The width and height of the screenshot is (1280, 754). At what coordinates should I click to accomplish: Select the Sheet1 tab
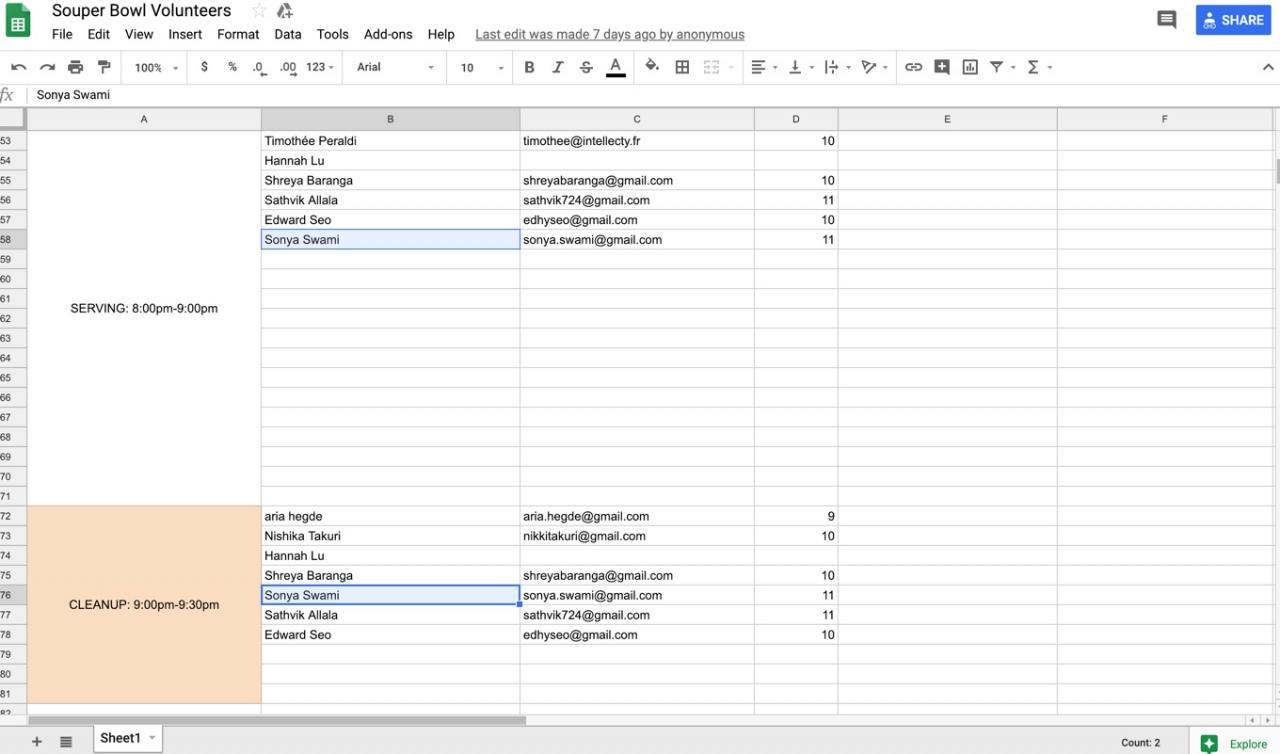(x=120, y=738)
